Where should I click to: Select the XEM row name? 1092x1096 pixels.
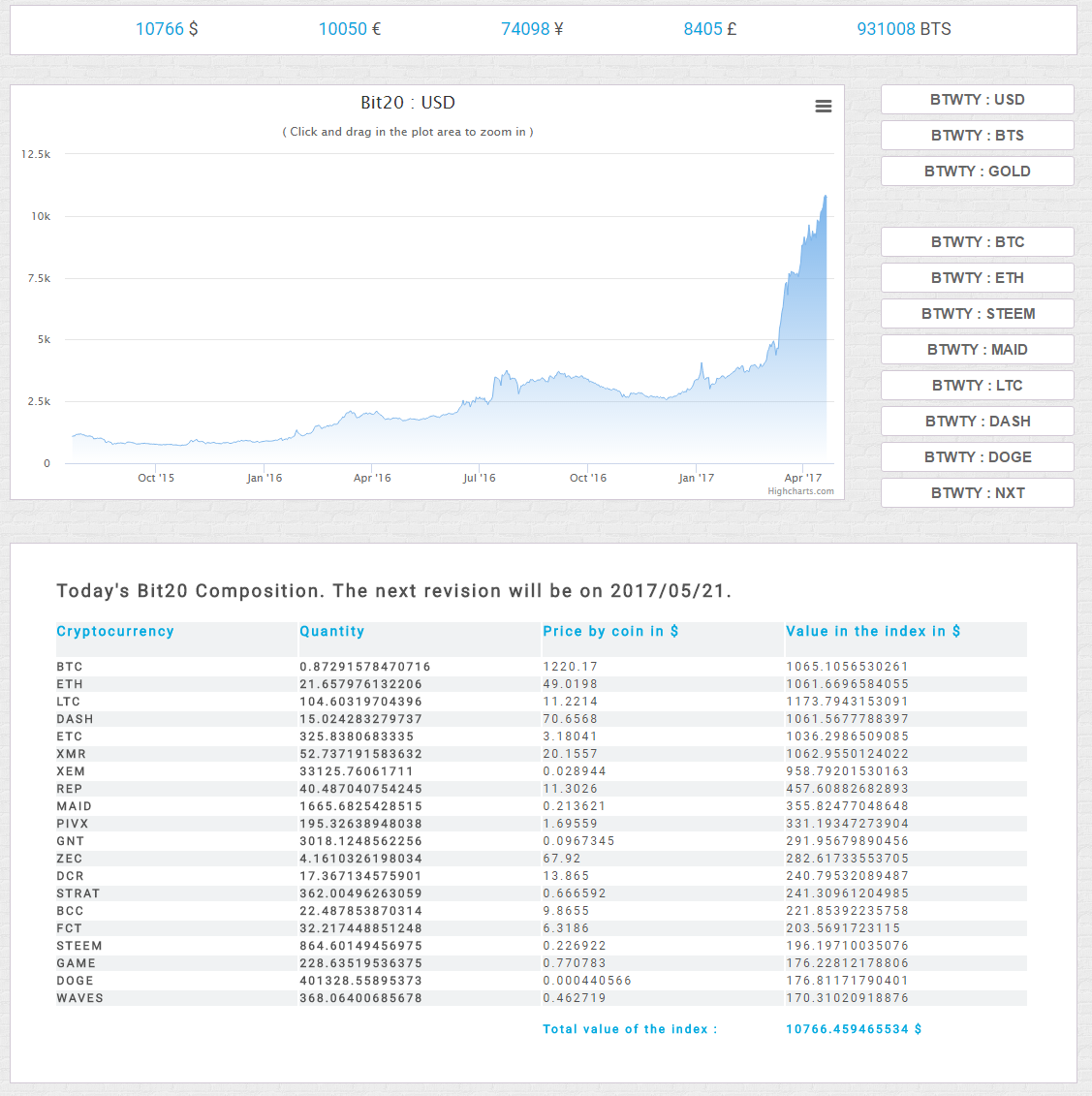click(71, 771)
